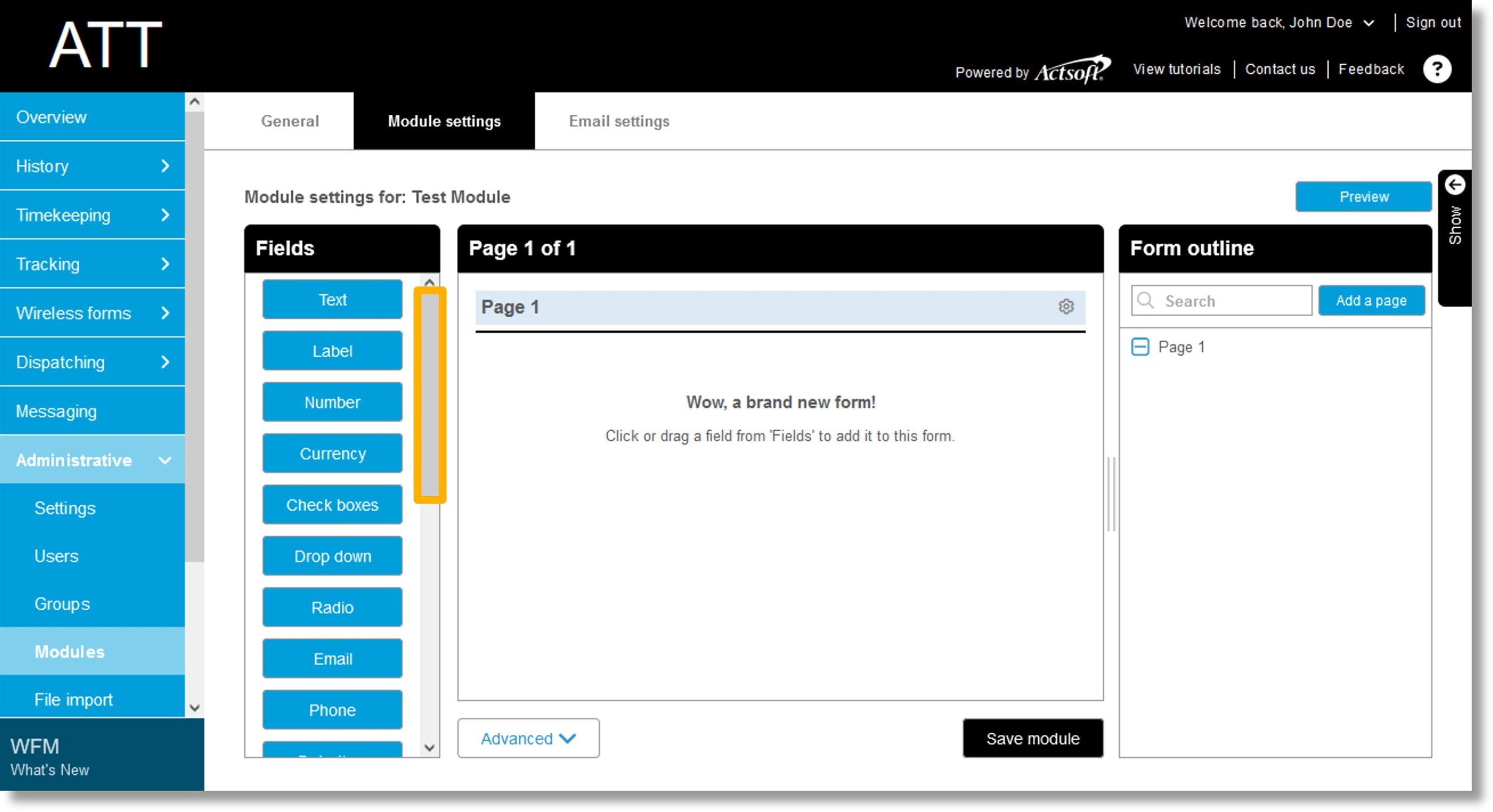Add a Radio field
This screenshot has width=1493, height=812.
(332, 607)
